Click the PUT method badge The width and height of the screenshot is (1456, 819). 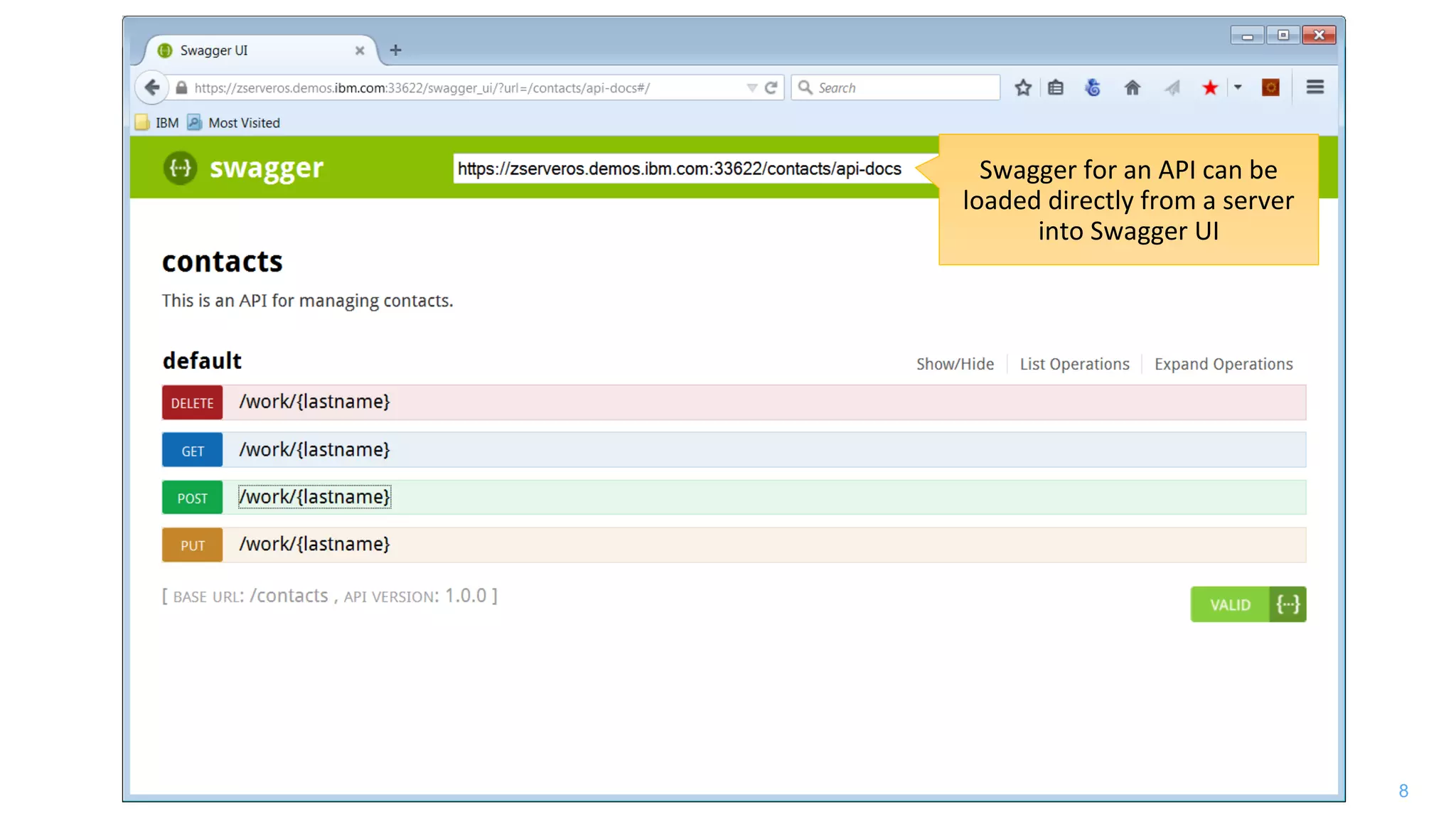(192, 545)
